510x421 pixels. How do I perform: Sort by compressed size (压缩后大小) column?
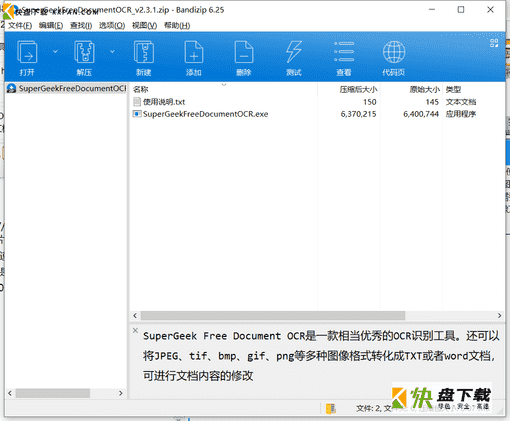pyautogui.click(x=349, y=89)
